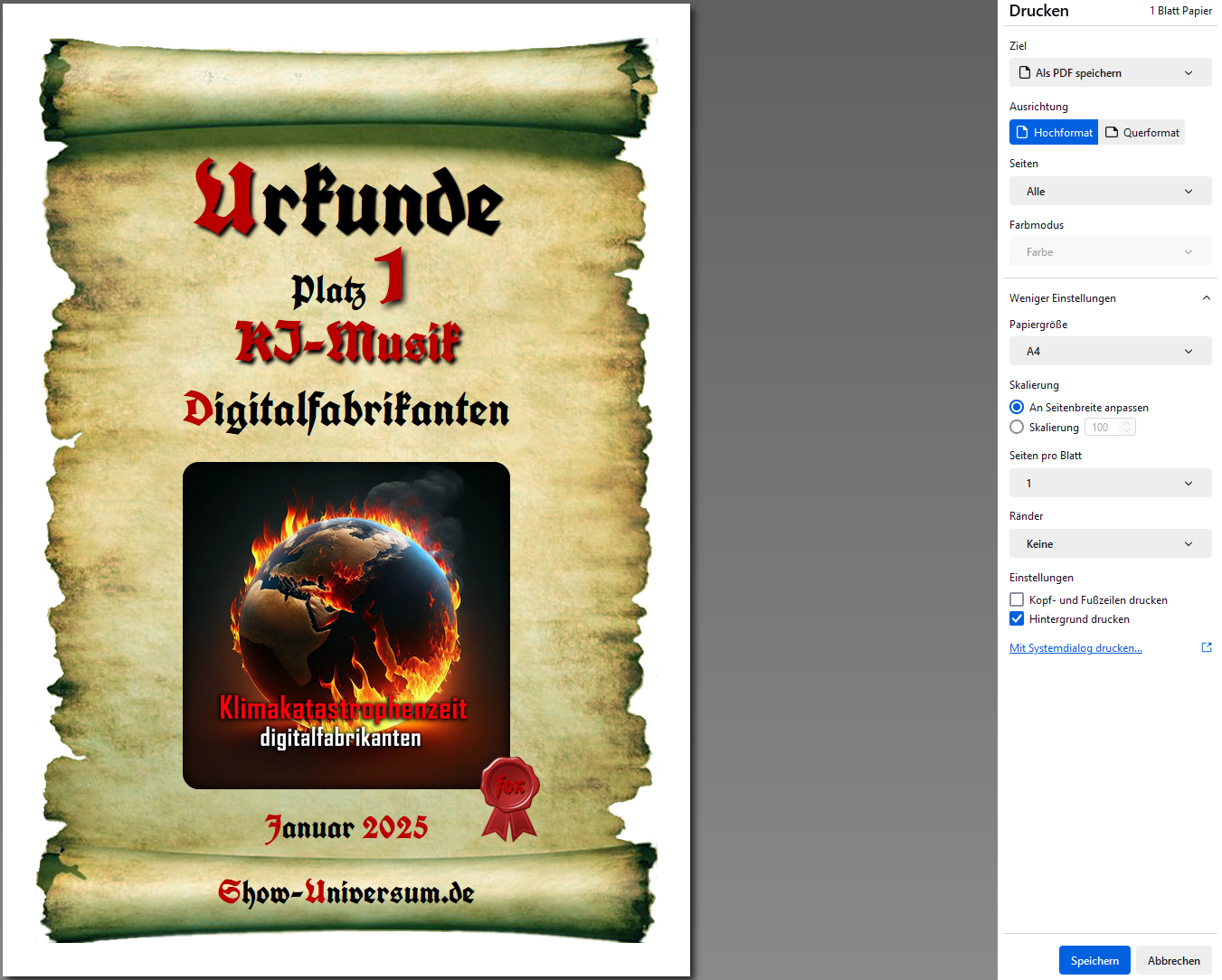
Task: Select Querformat orientation
Action: [x=1141, y=132]
